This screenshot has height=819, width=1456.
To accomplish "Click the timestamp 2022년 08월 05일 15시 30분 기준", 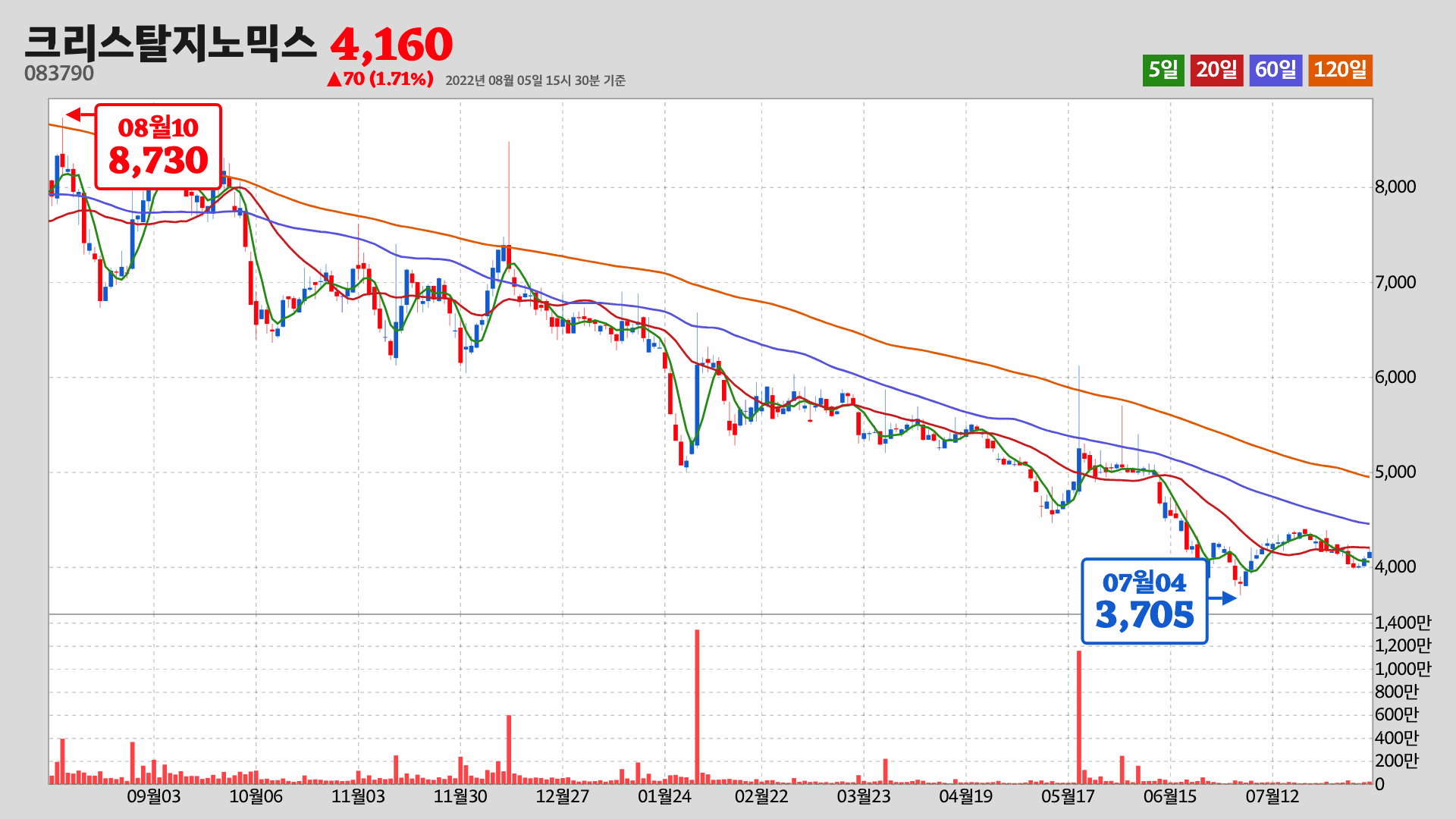I will [x=535, y=80].
